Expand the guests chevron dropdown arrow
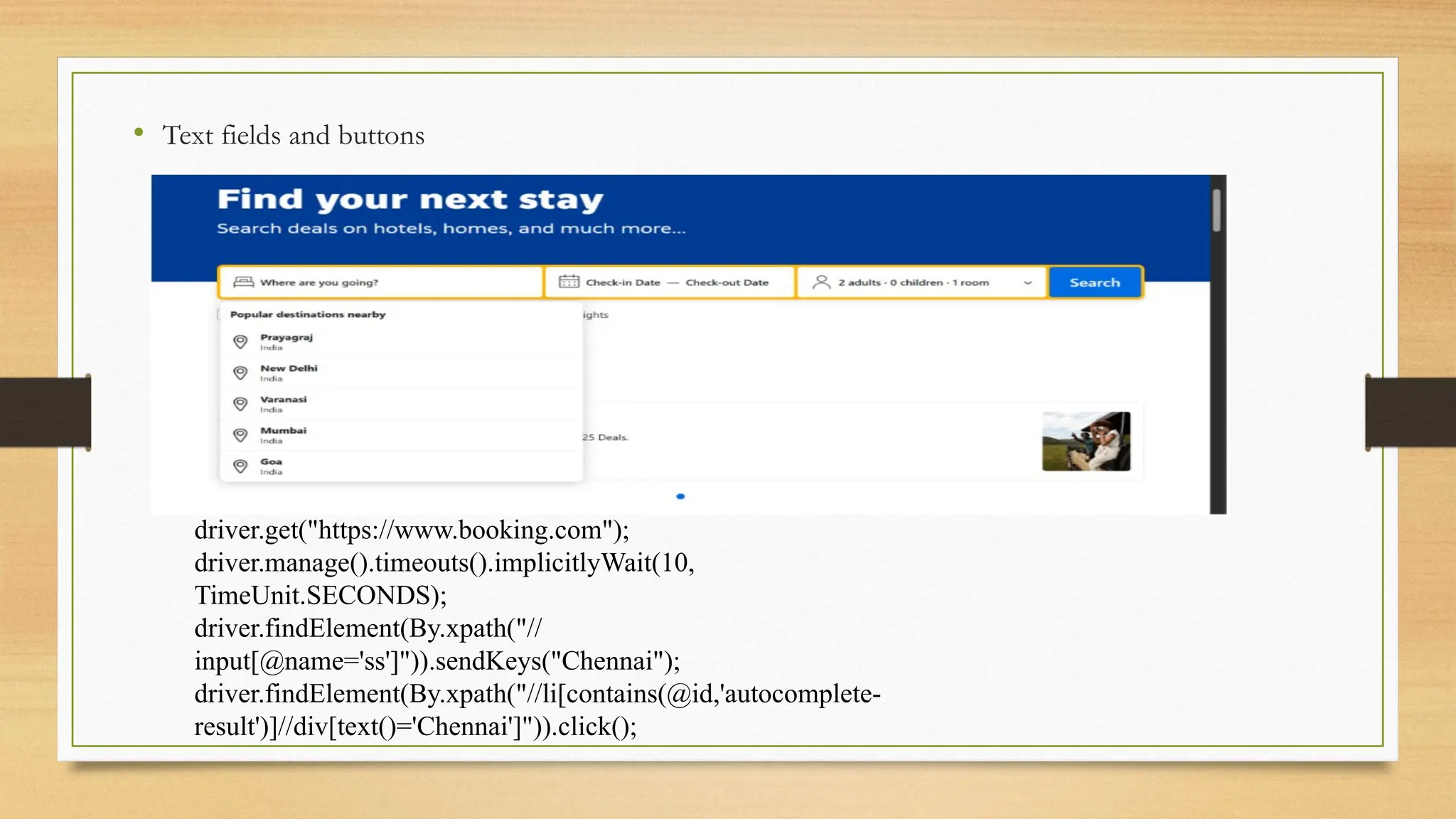Image resolution: width=1456 pixels, height=819 pixels. click(x=1027, y=283)
